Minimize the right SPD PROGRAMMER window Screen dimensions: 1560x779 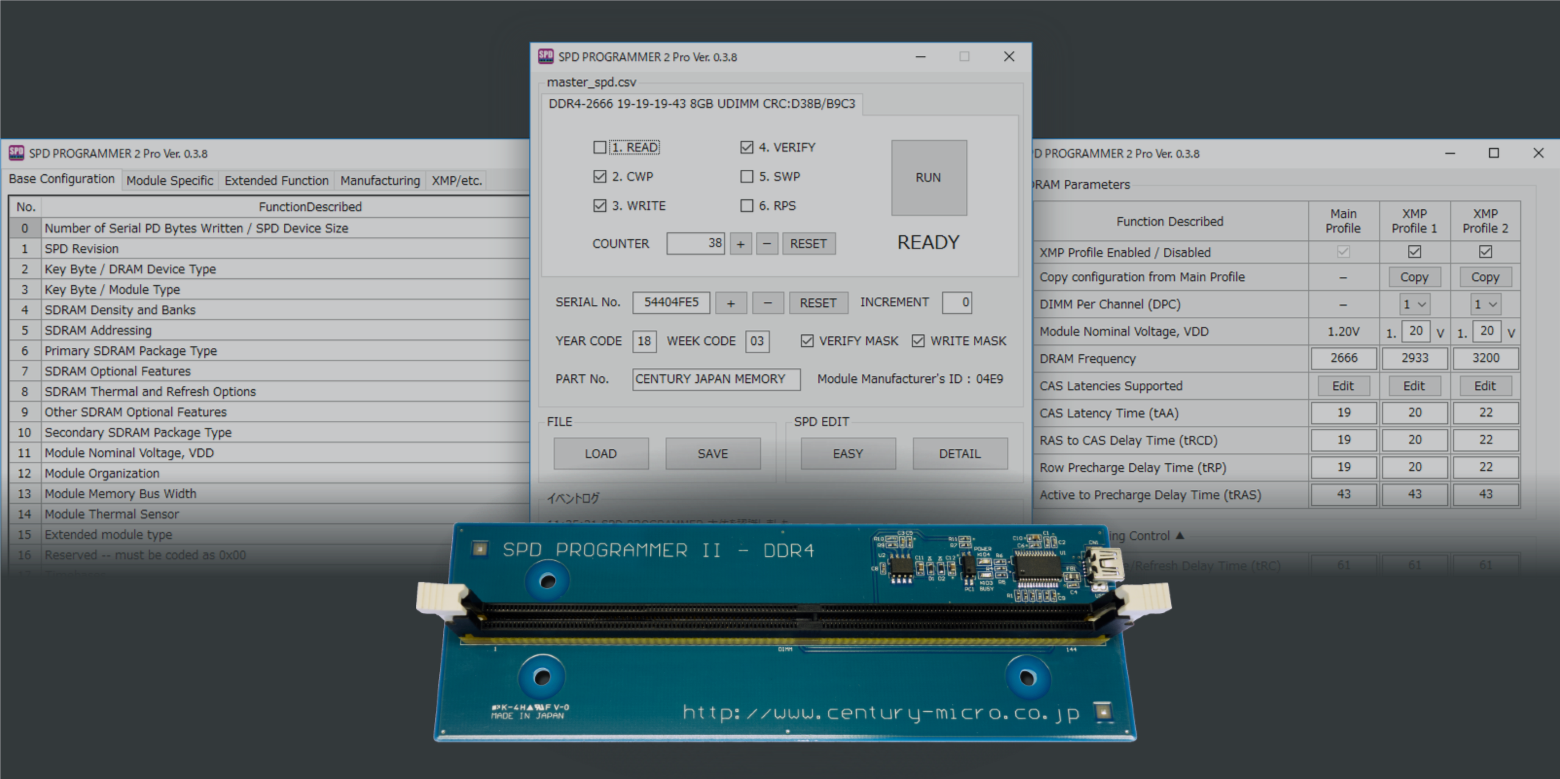[x=1449, y=153]
